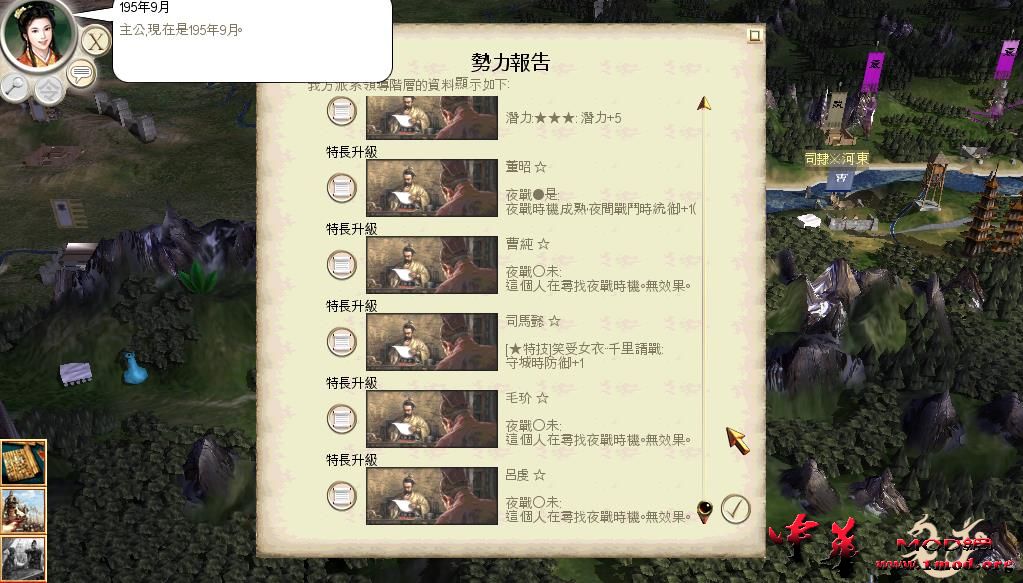Click the scroll-up arrow of the report
The height and width of the screenshot is (583, 1023).
tap(703, 103)
